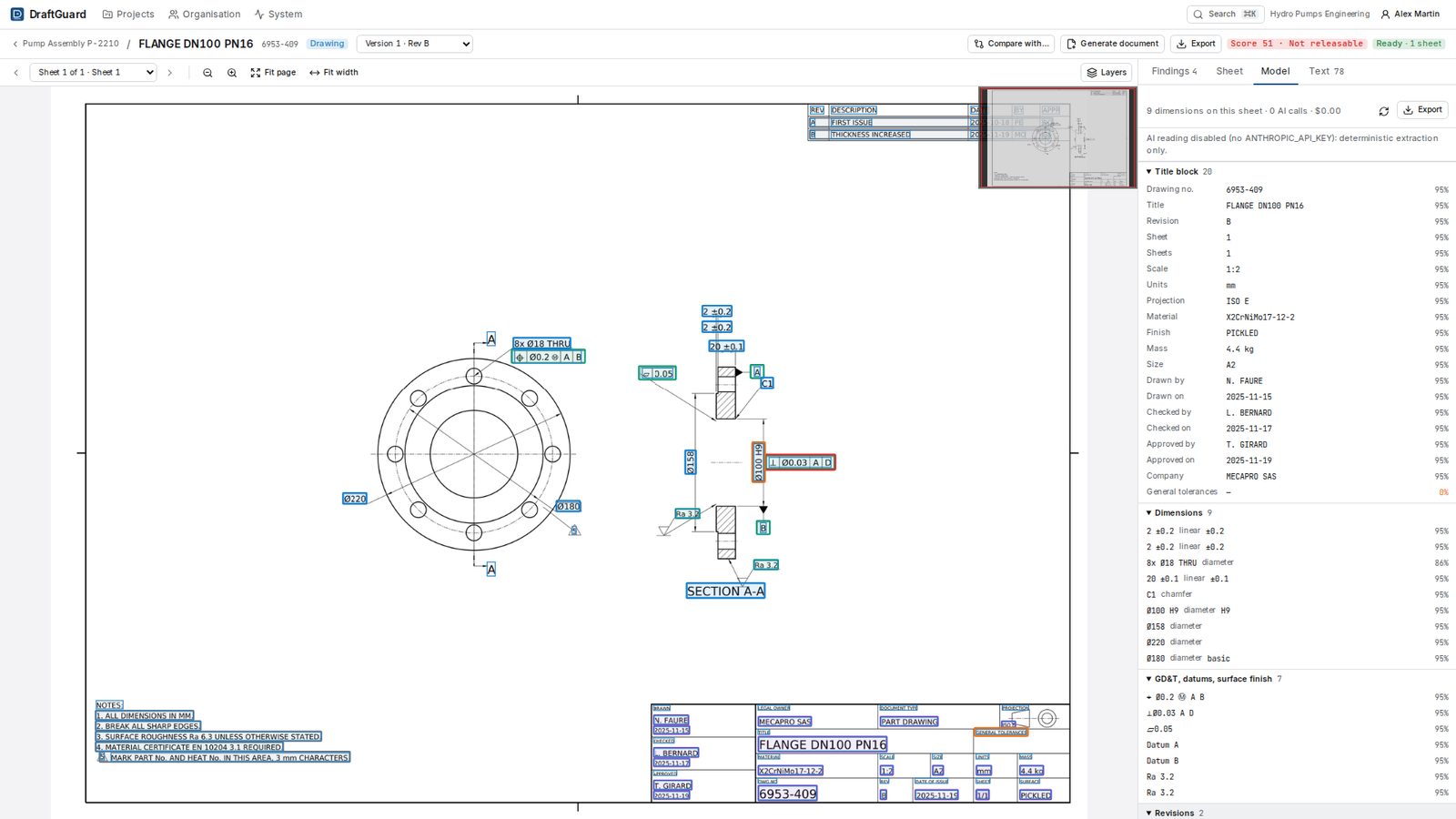Click the Search box
The height and width of the screenshot is (819, 1456).
click(x=1225, y=14)
